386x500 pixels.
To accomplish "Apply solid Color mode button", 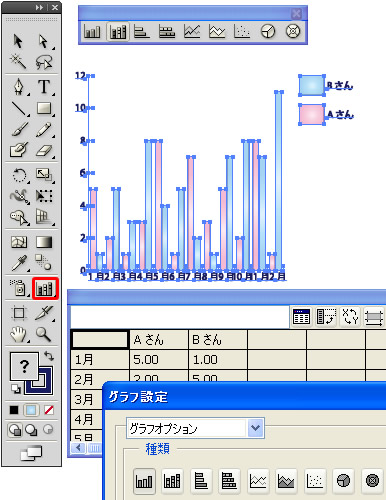I will 14,410.
